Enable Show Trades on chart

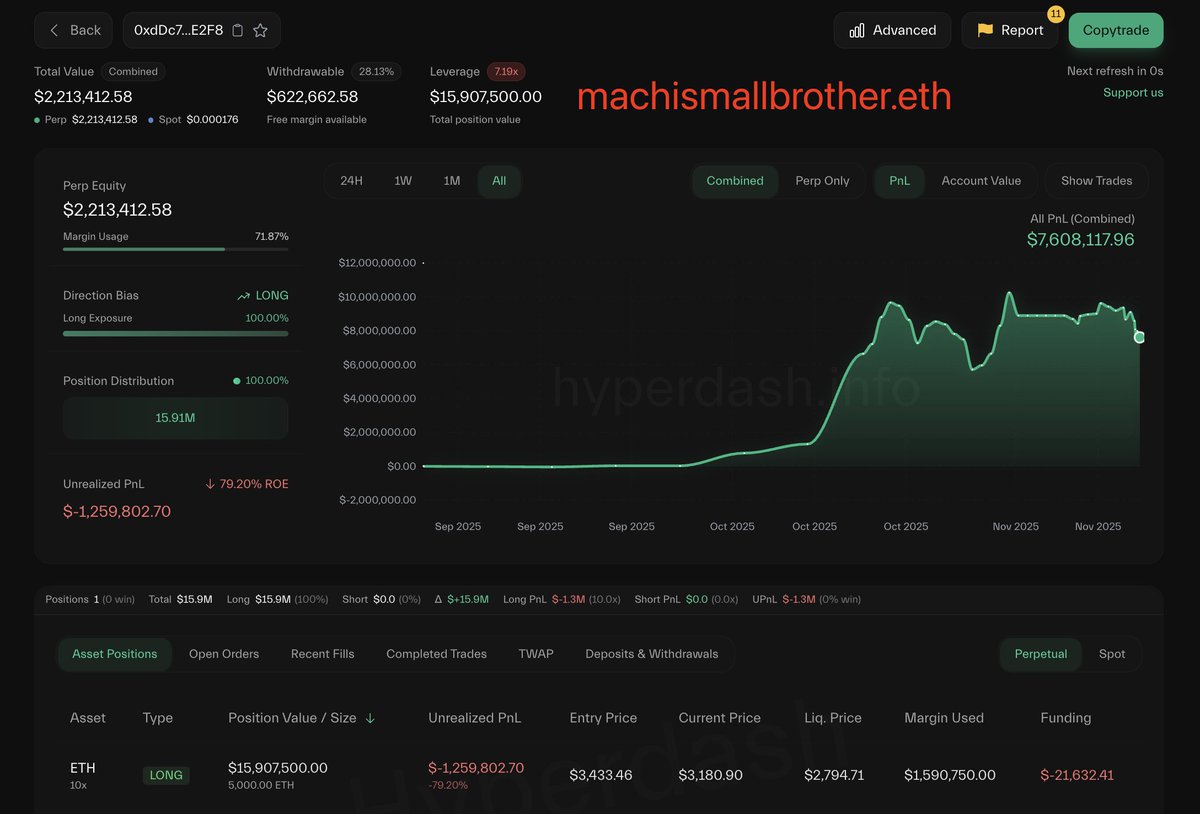pyautogui.click(x=1096, y=181)
